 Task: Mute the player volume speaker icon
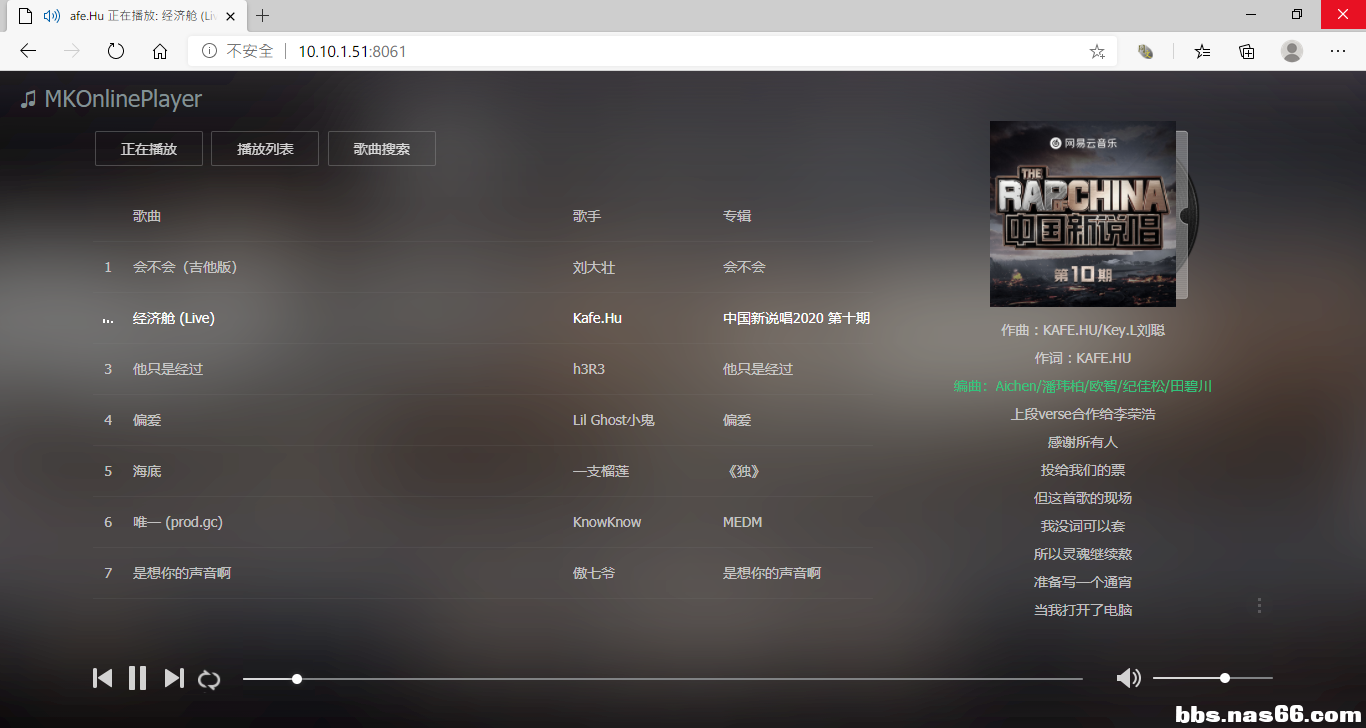(x=1128, y=678)
